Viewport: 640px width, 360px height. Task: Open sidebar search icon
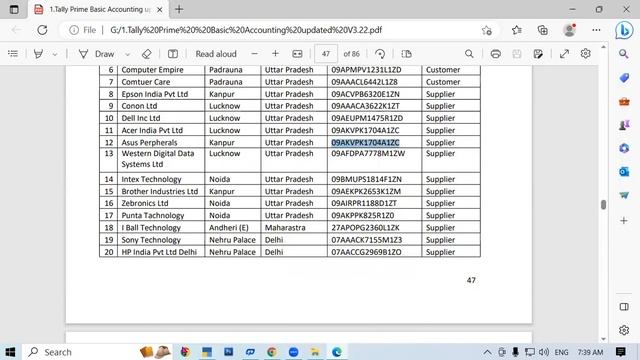point(624,53)
